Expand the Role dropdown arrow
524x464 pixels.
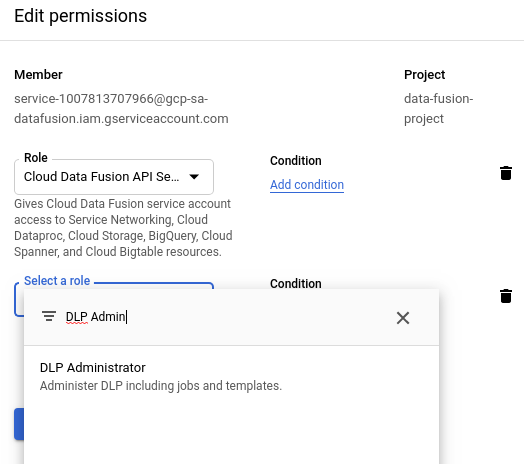coord(194,177)
